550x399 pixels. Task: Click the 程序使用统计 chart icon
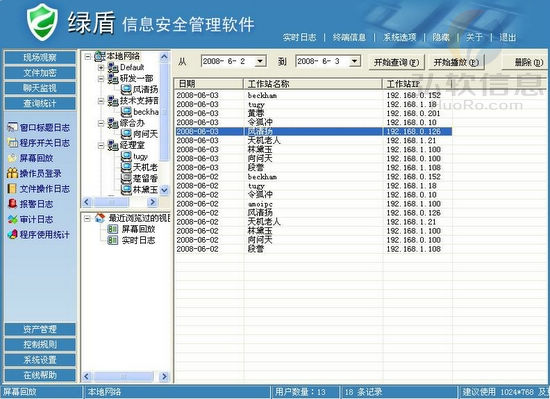(x=12, y=234)
